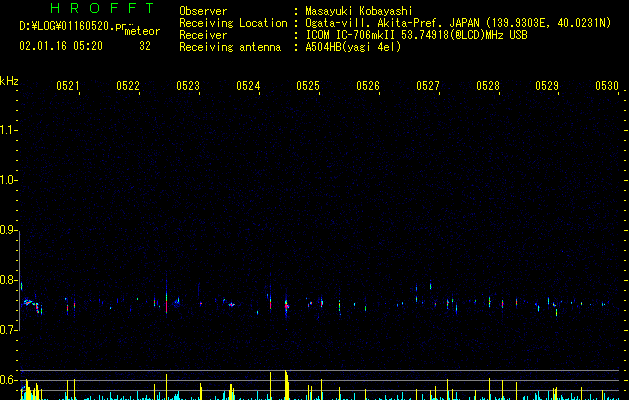Click the 0527 time marker
629x400 pixels.
click(x=428, y=86)
